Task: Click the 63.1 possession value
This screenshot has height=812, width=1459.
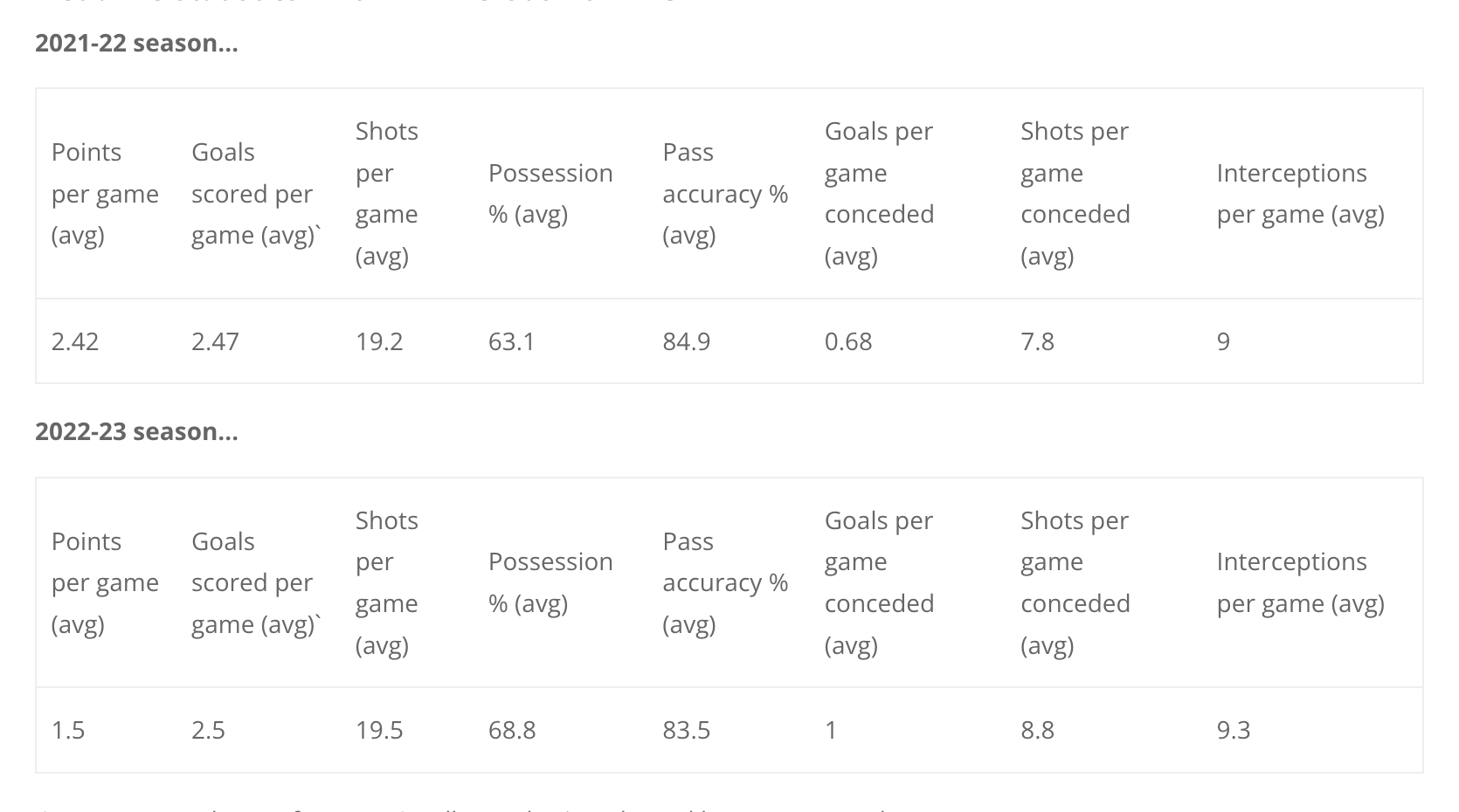Action: coord(511,341)
